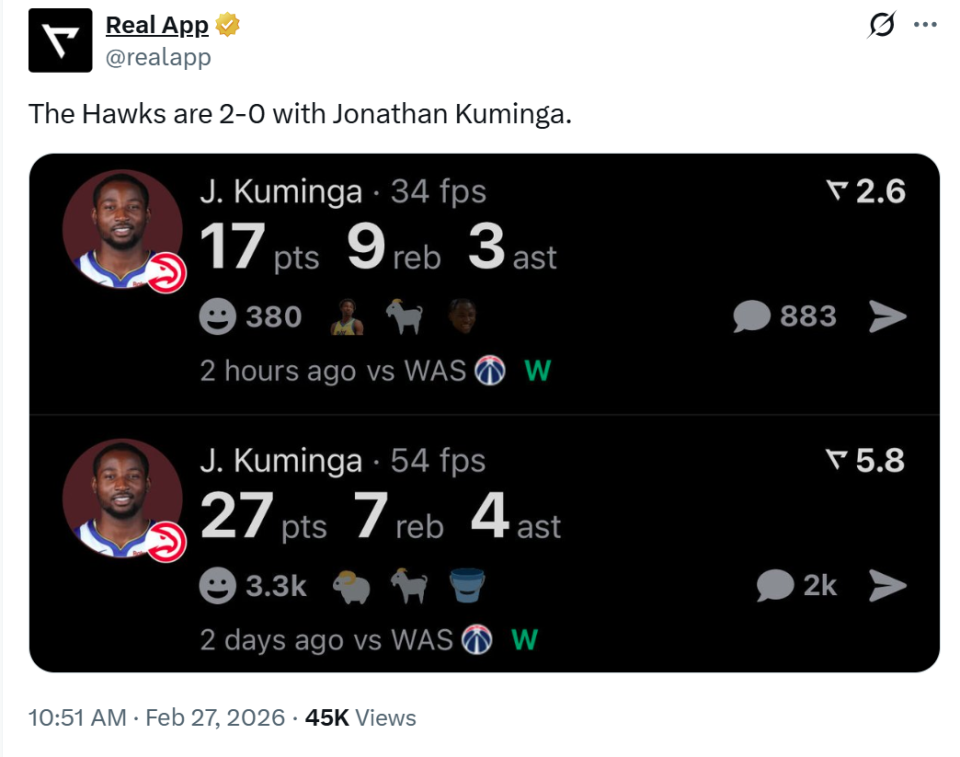The image size is (960, 757).
Task: Click the Real App profile avatar
Action: [60, 41]
